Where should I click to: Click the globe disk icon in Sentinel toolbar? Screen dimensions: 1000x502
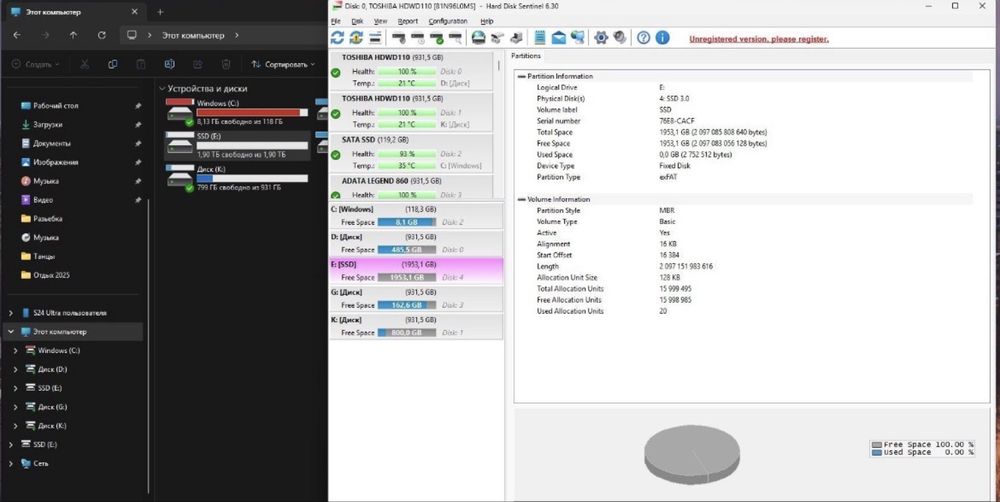(478, 38)
